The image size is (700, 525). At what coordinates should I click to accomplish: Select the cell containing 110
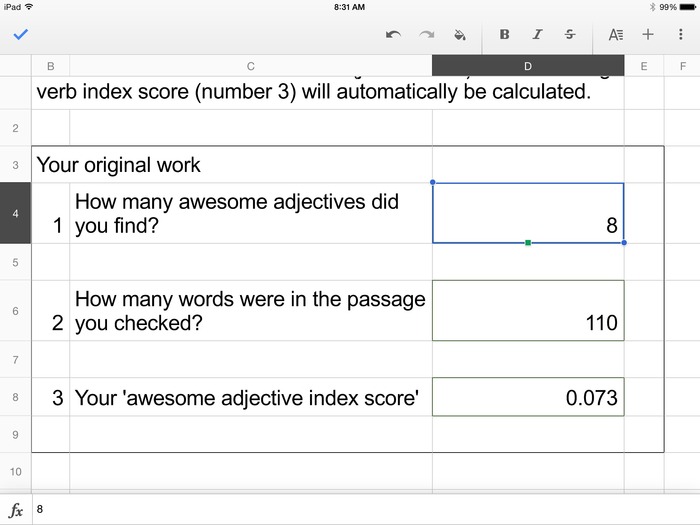pyautogui.click(x=528, y=311)
